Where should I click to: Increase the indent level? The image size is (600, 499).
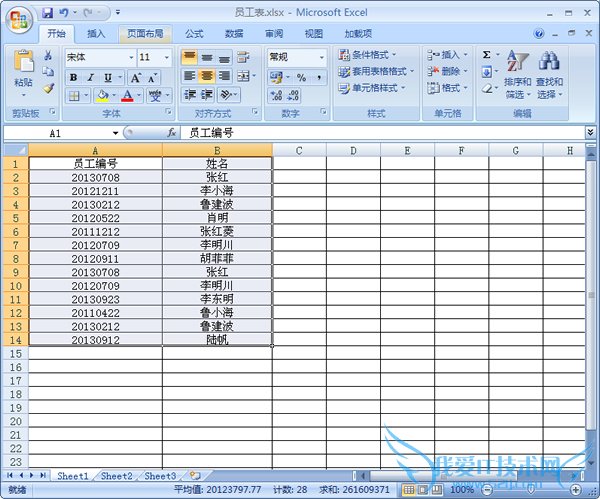207,95
